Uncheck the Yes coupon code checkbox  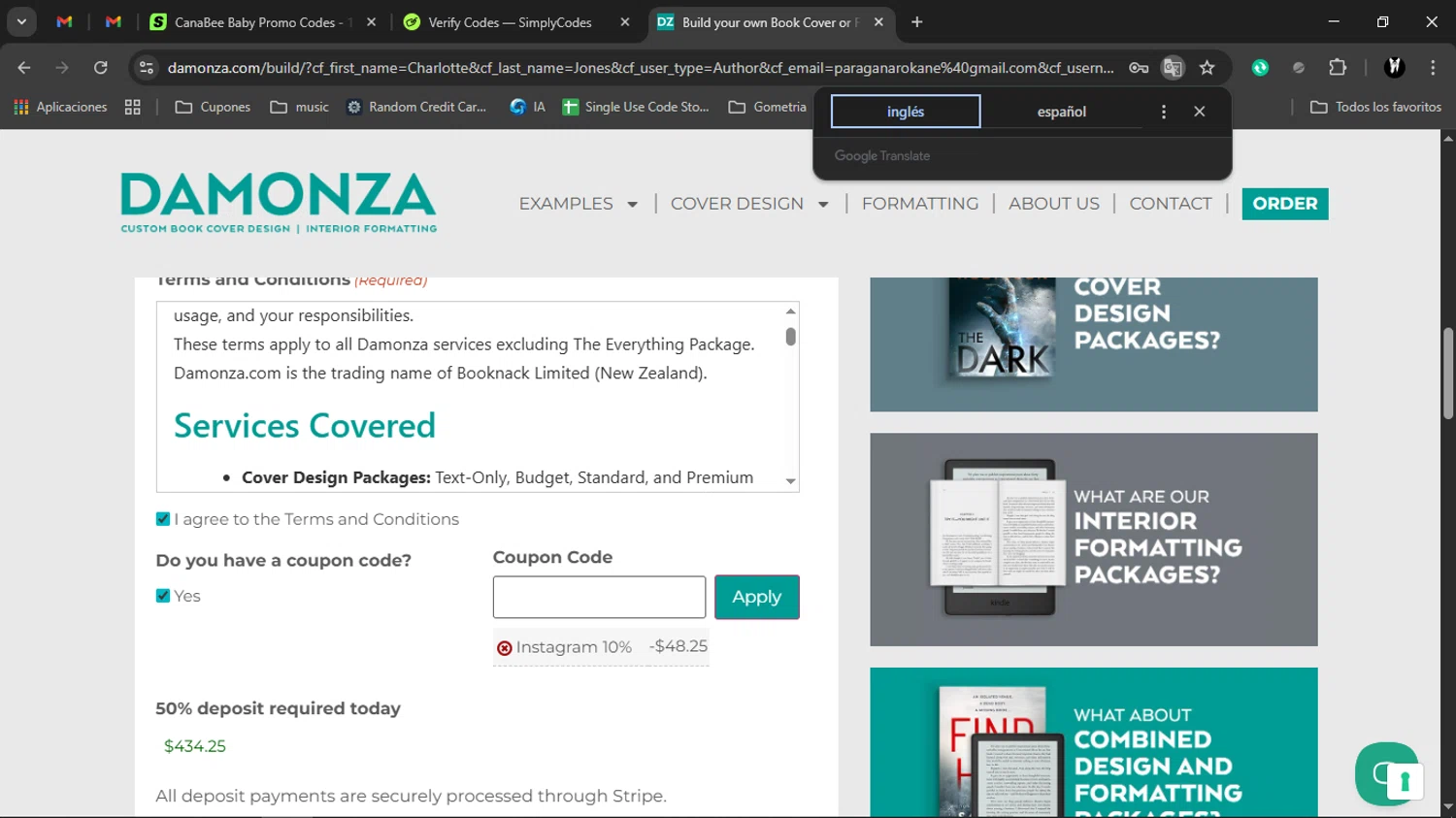tap(163, 596)
